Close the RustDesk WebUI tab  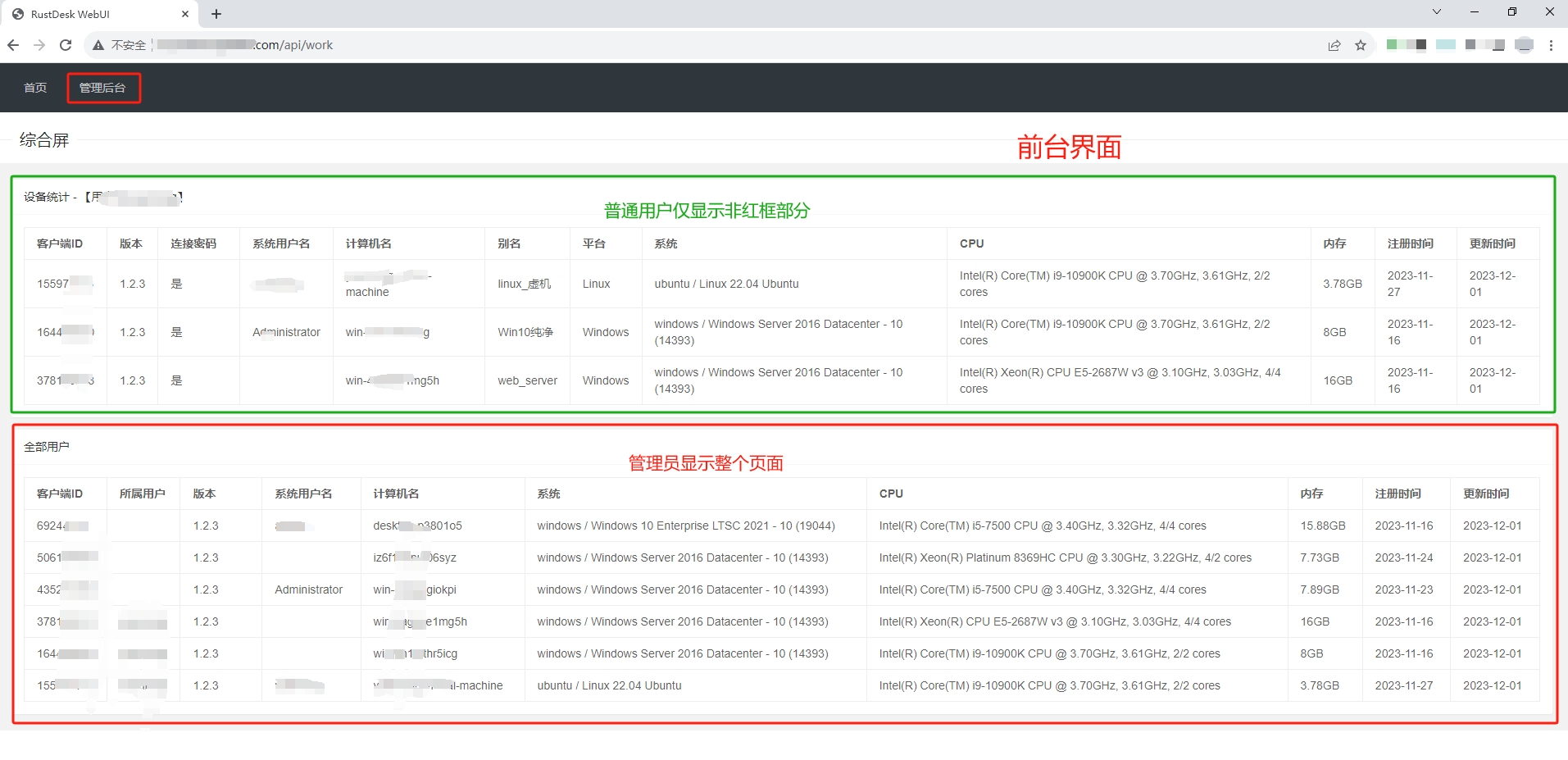point(185,14)
